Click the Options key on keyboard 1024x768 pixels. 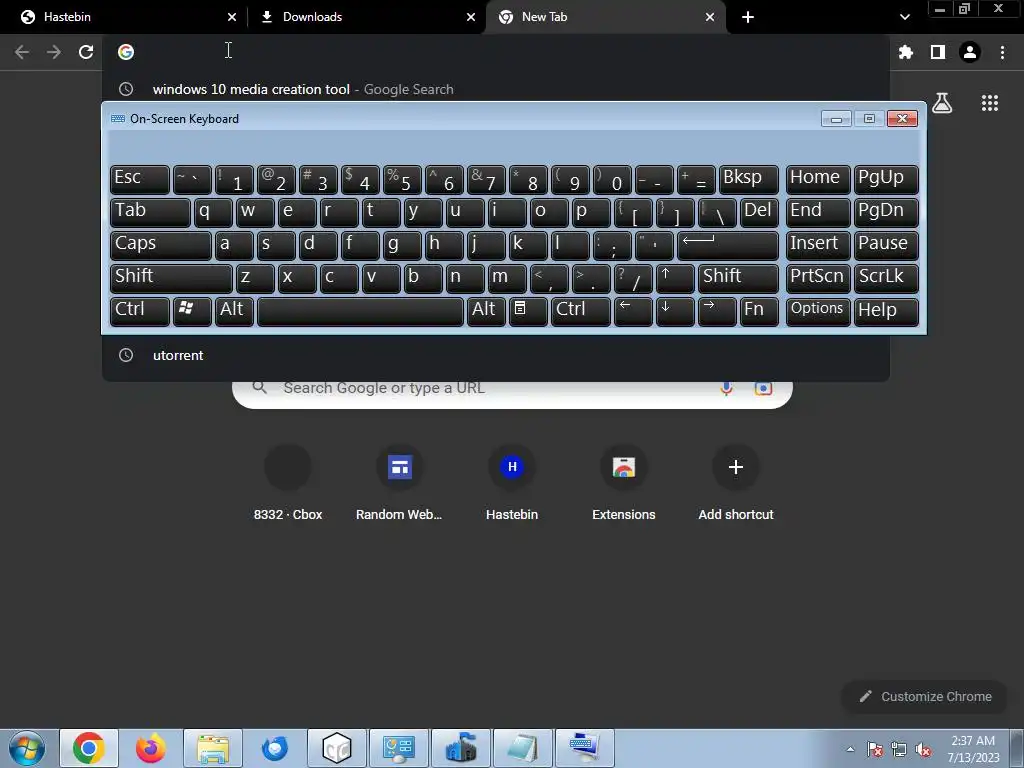pyautogui.click(x=818, y=312)
